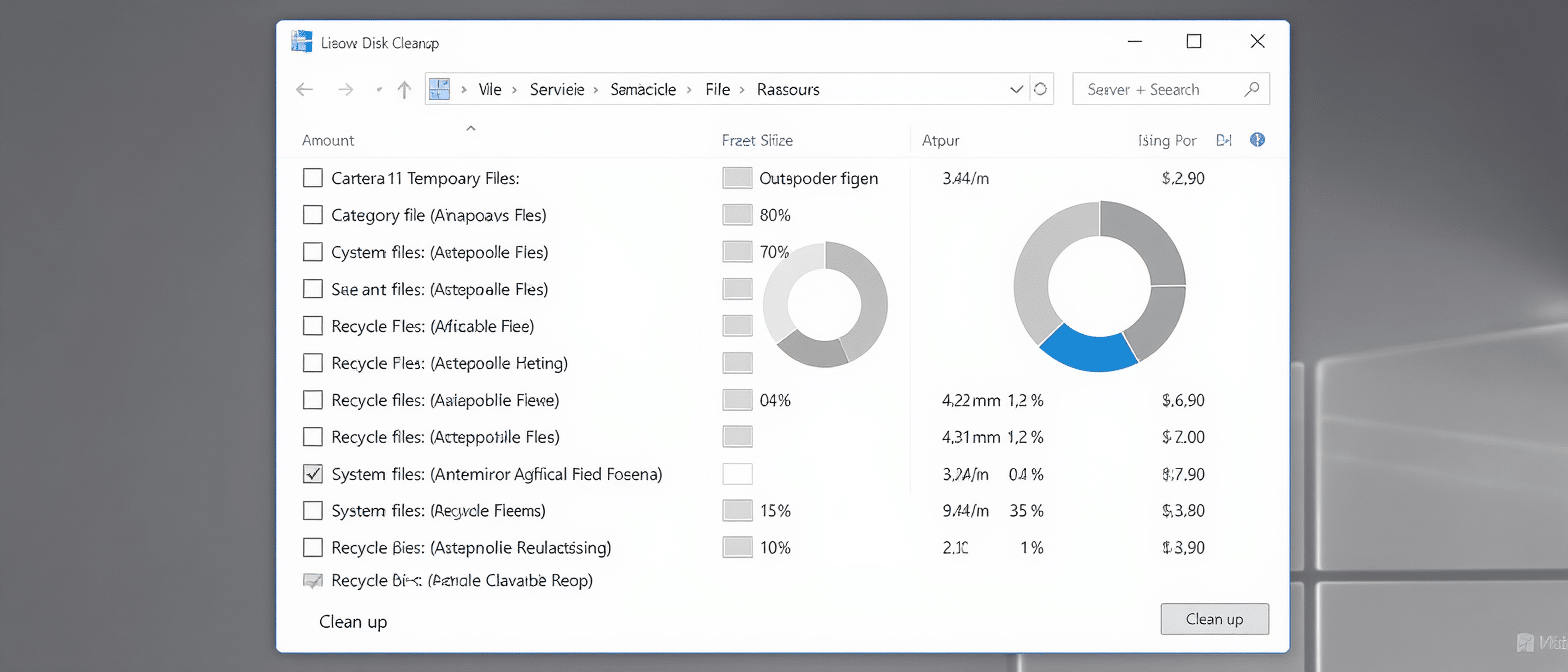Expand the recent locations dropdown arrow

point(378,90)
